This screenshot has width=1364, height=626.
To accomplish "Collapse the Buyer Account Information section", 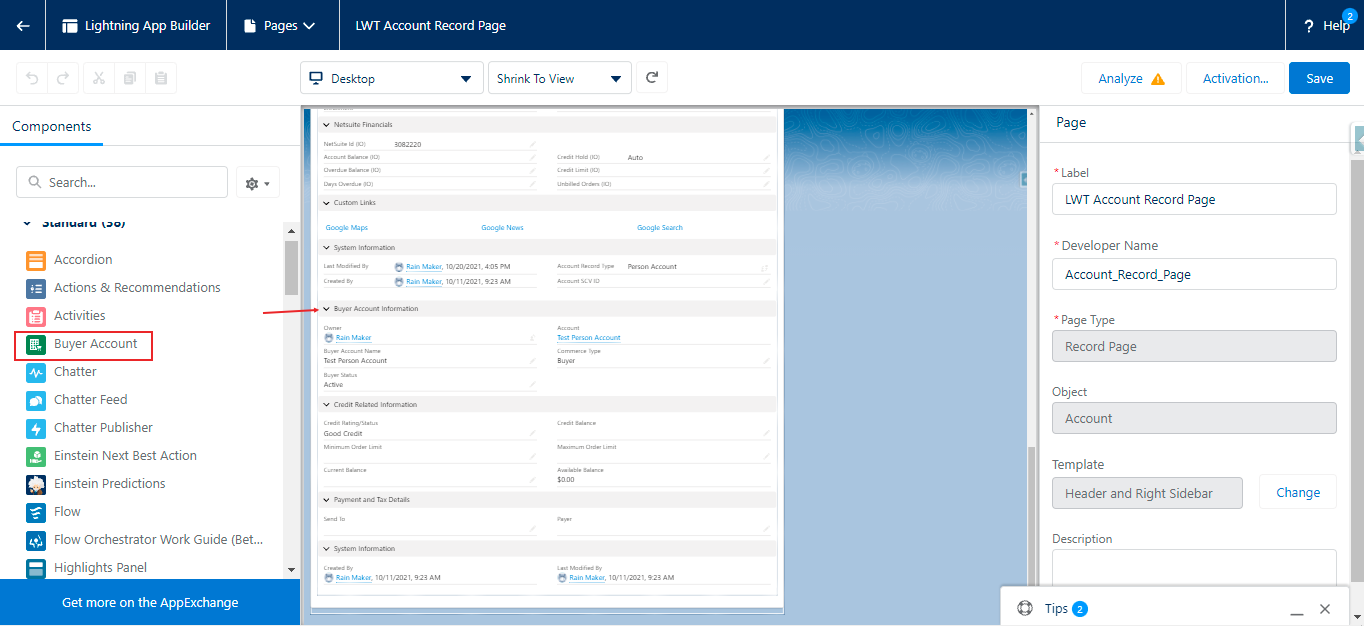I will coord(325,309).
